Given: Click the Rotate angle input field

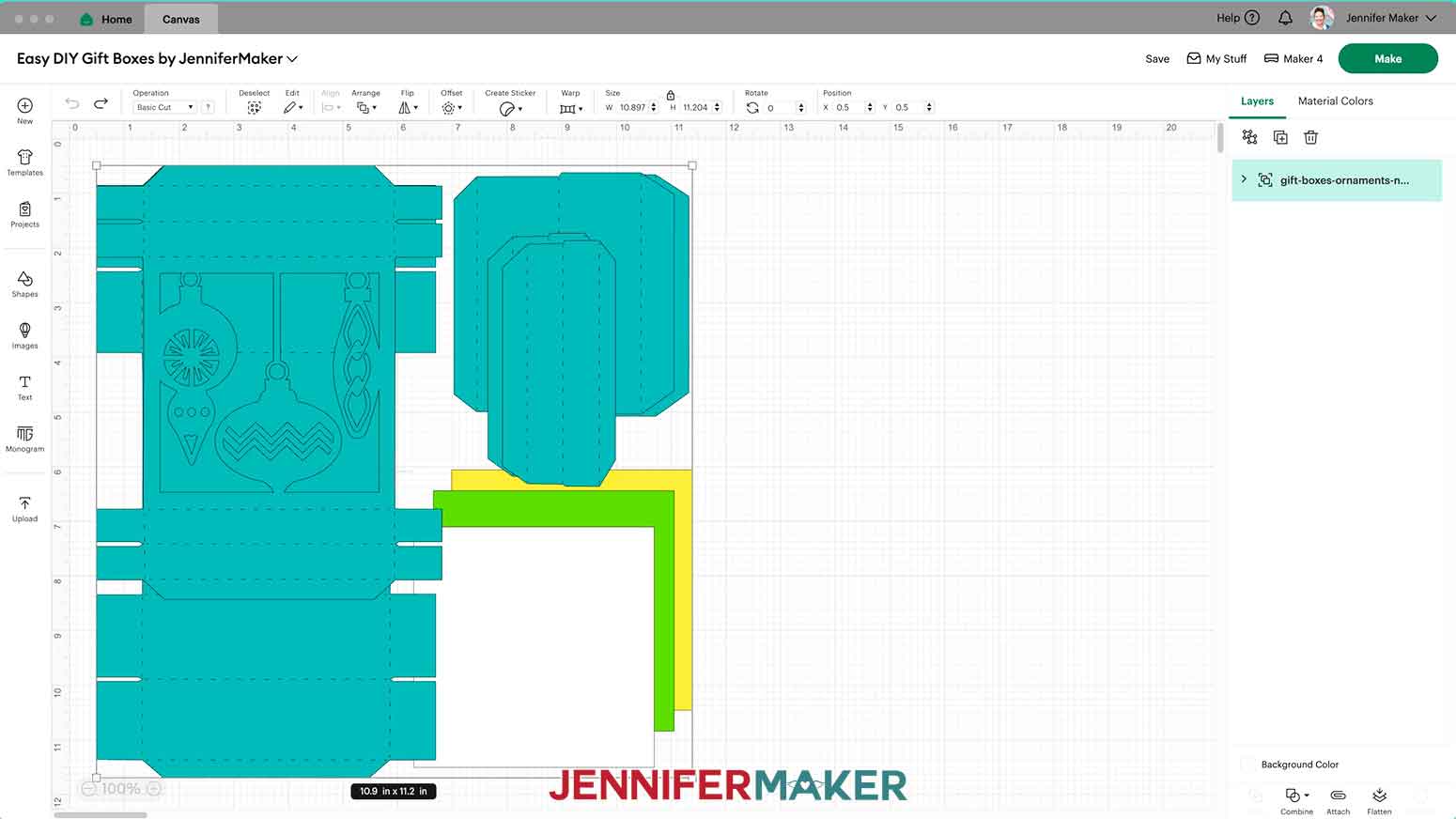Looking at the screenshot, I should click(x=780, y=108).
